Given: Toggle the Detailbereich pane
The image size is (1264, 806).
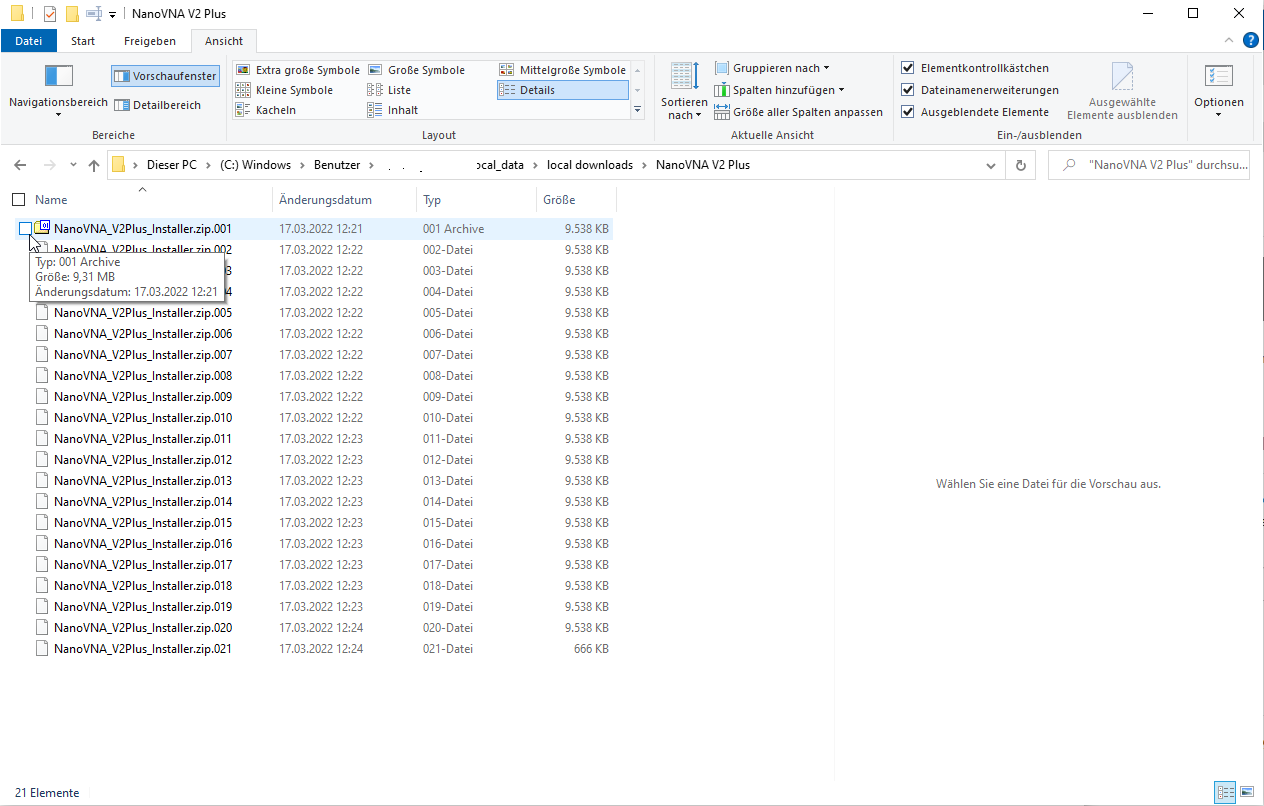Looking at the screenshot, I should coord(157,105).
